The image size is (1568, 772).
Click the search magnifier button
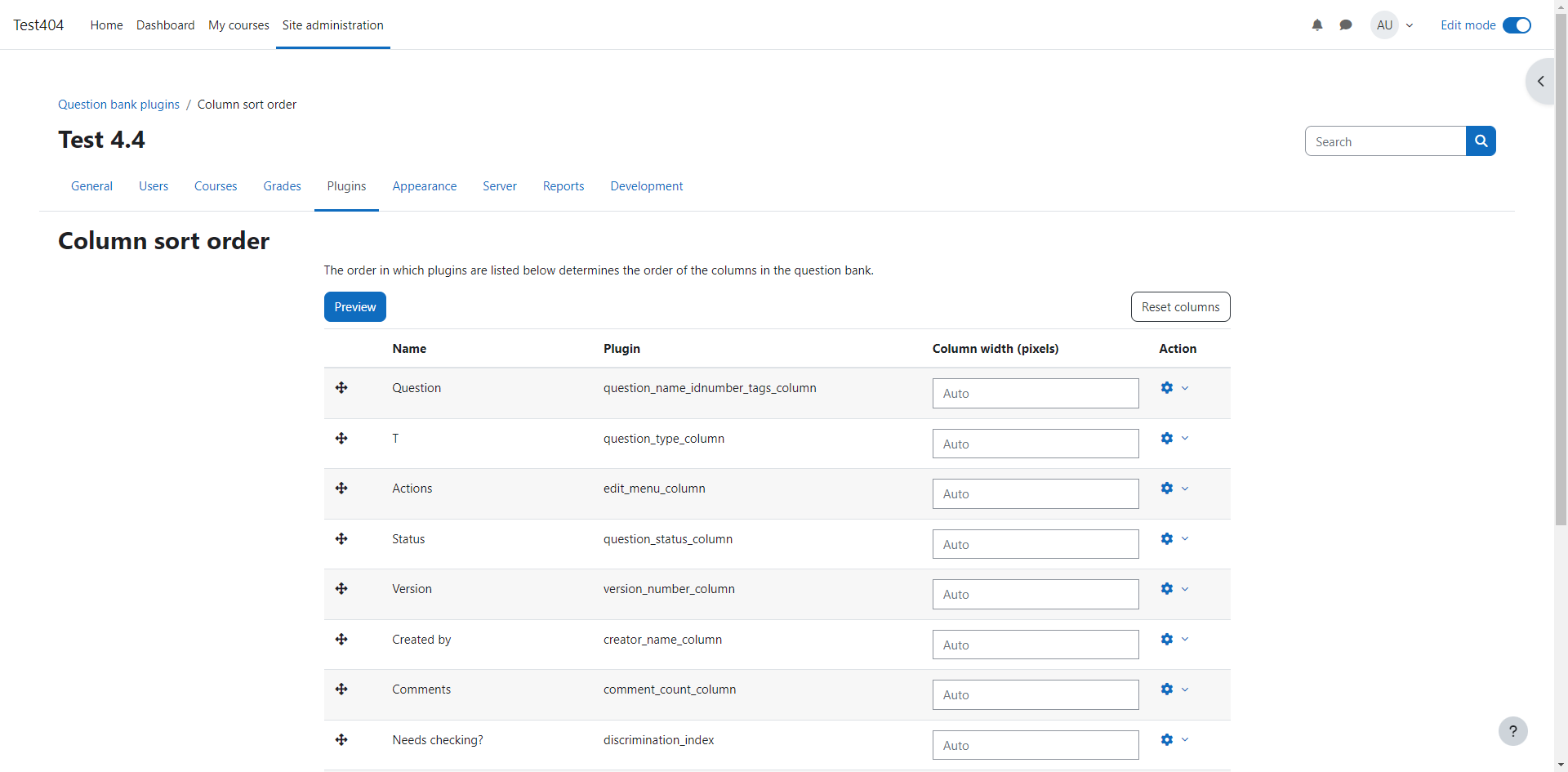tap(1481, 141)
